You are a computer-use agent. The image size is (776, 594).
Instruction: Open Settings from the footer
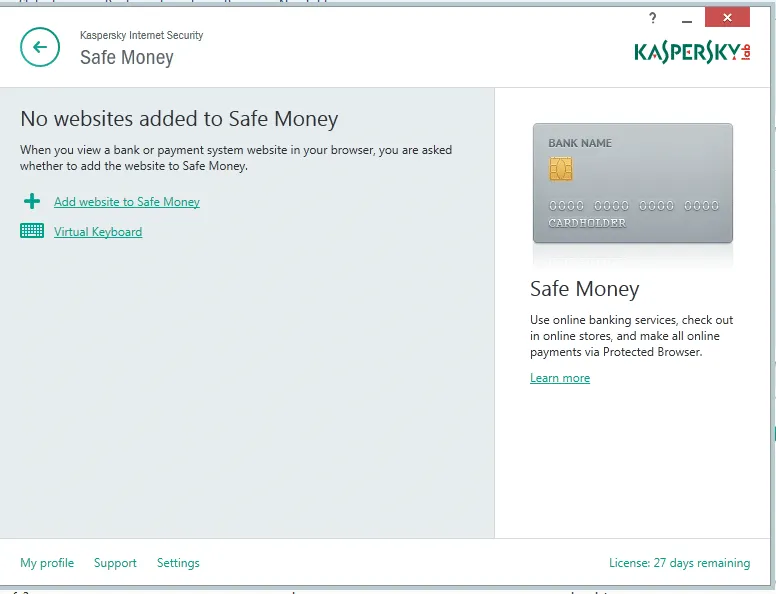(x=178, y=563)
